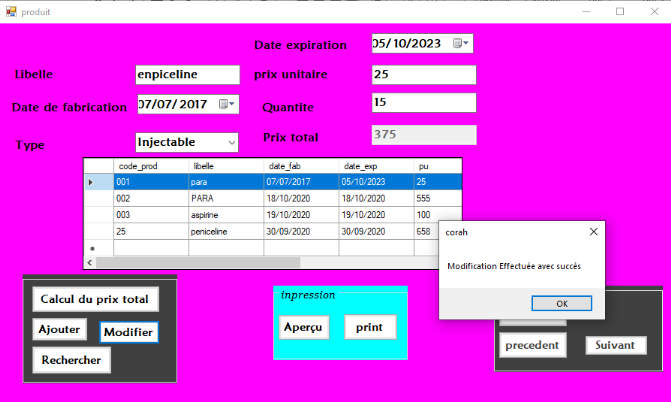Click the Suivant button
The image size is (671, 402).
(x=615, y=345)
